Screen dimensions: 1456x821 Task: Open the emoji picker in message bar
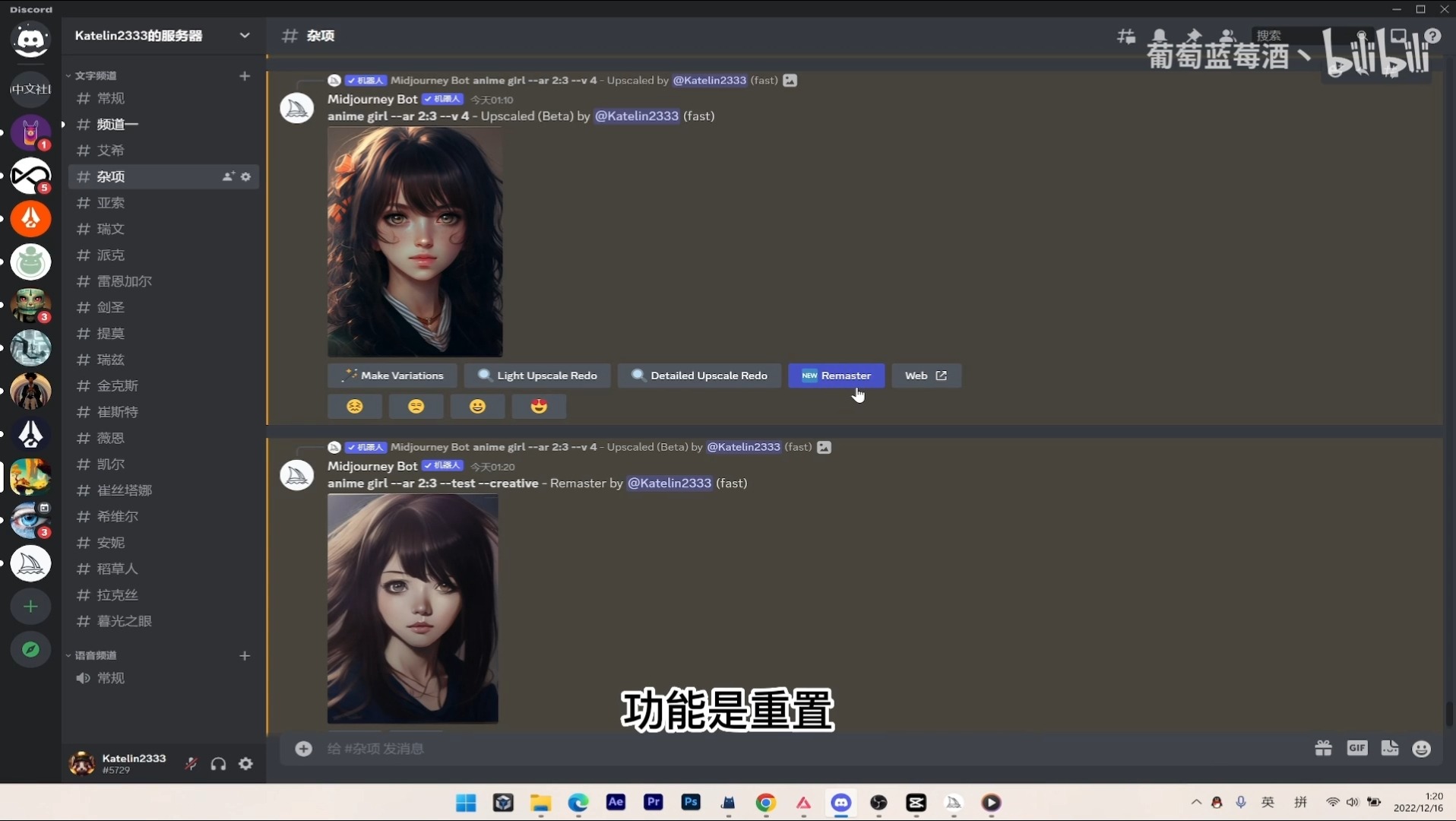1421,749
